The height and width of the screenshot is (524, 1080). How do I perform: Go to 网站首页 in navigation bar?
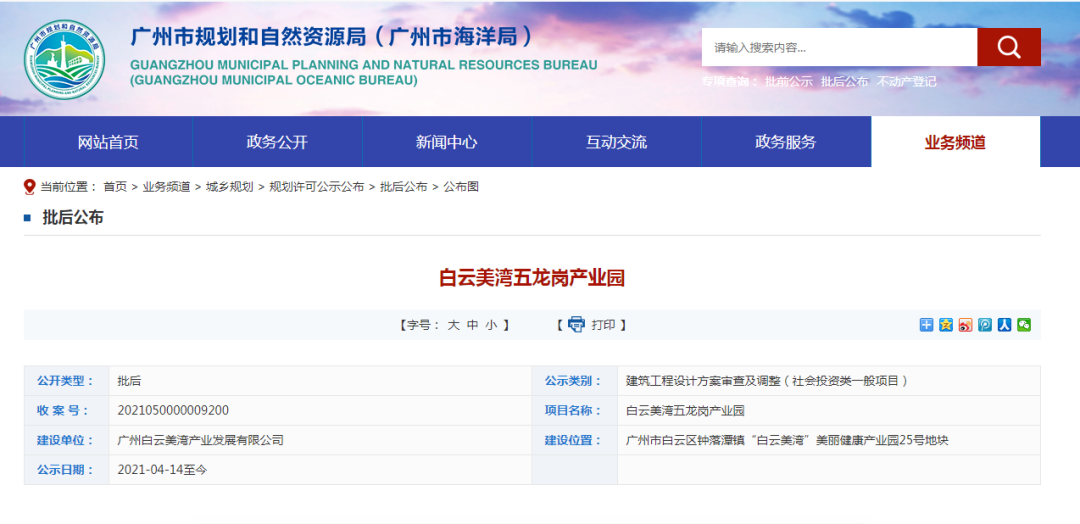[108, 142]
